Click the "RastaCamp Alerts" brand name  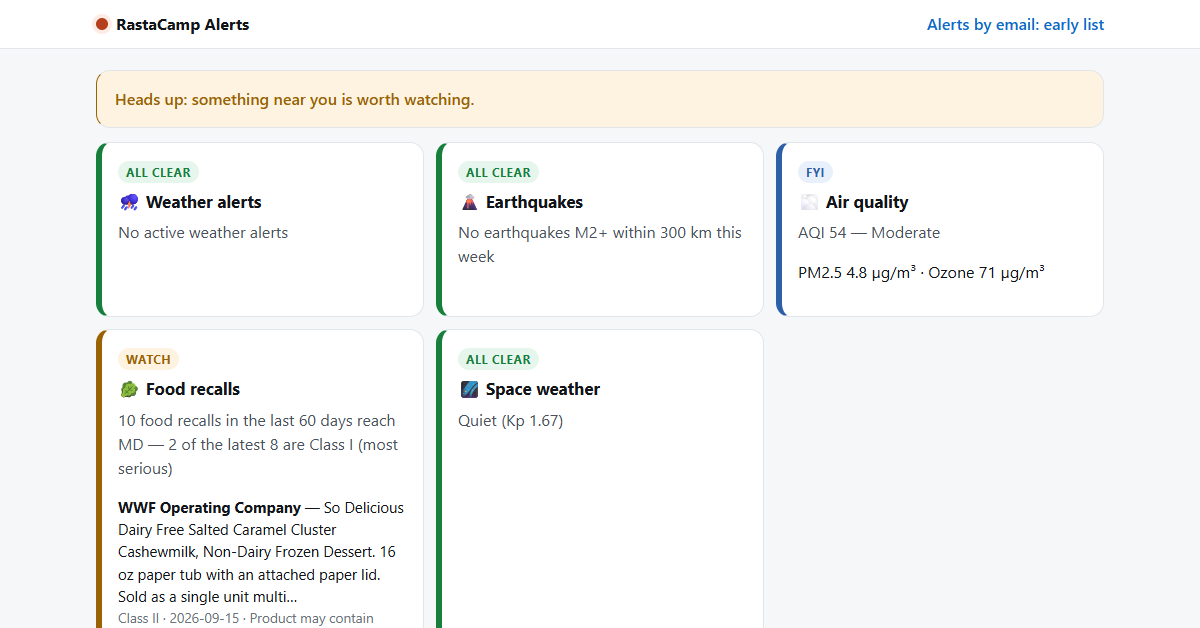pos(183,24)
